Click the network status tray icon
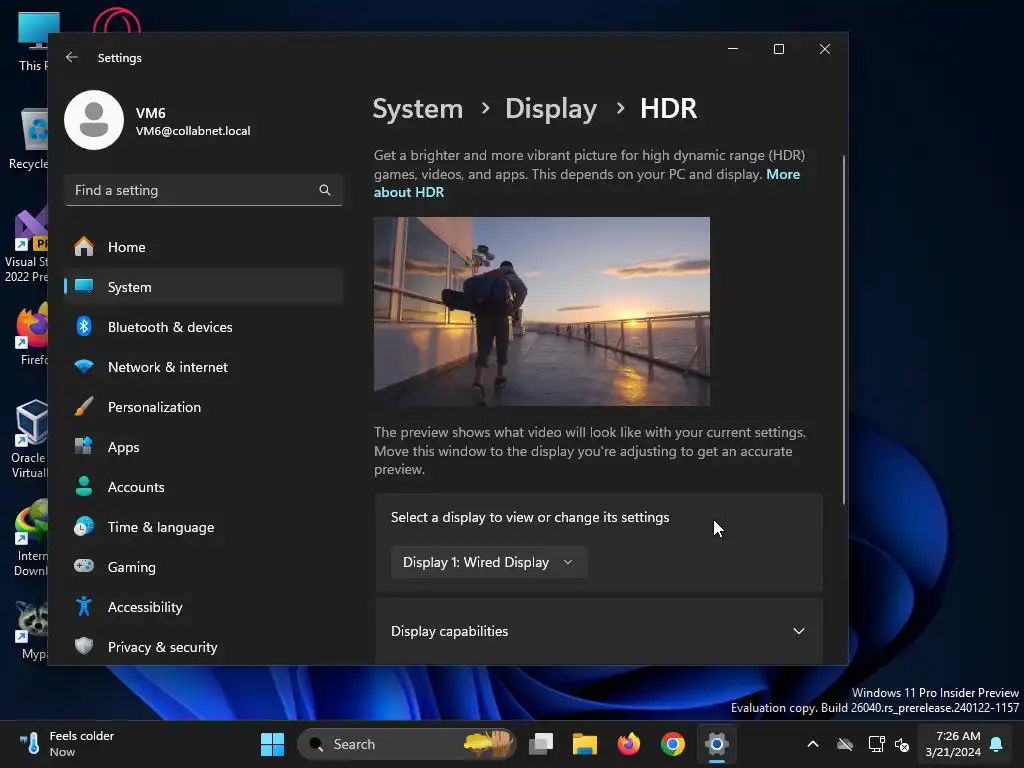 click(876, 744)
